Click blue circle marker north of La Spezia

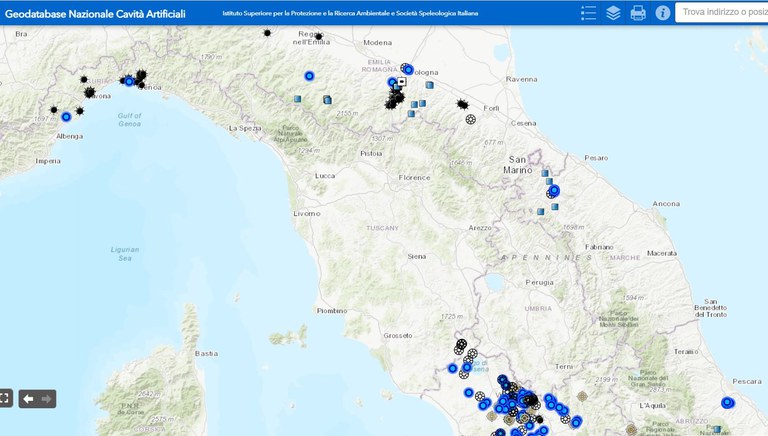click(309, 75)
